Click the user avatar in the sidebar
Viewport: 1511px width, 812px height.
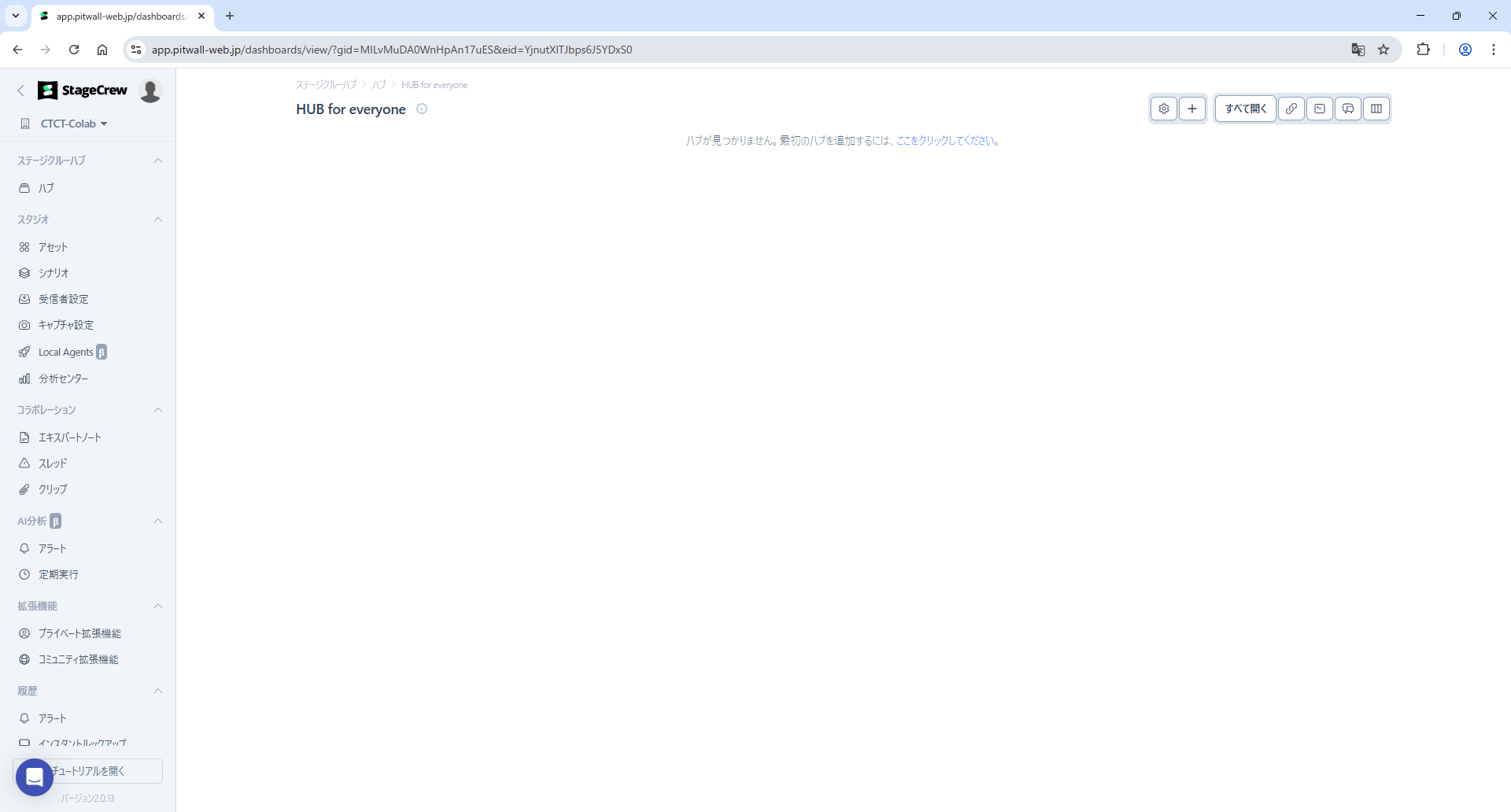pyautogui.click(x=150, y=90)
